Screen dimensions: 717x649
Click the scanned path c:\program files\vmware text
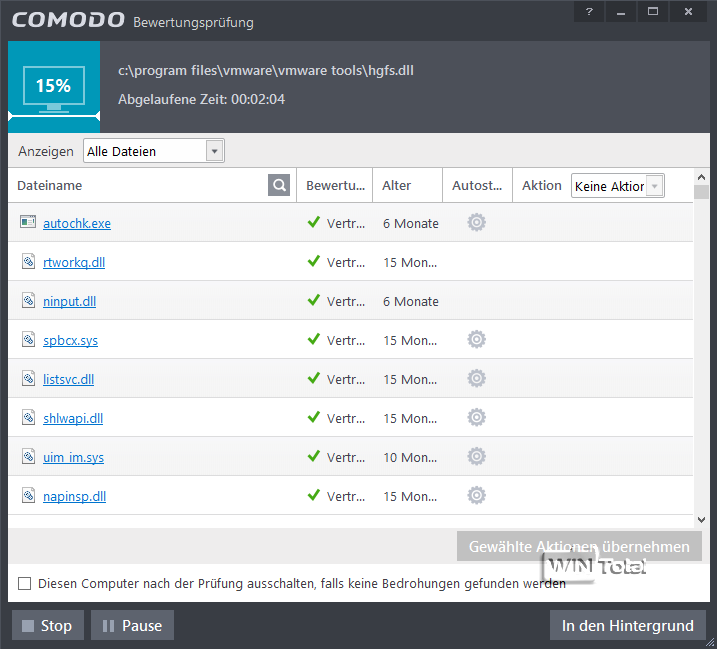click(x=266, y=70)
